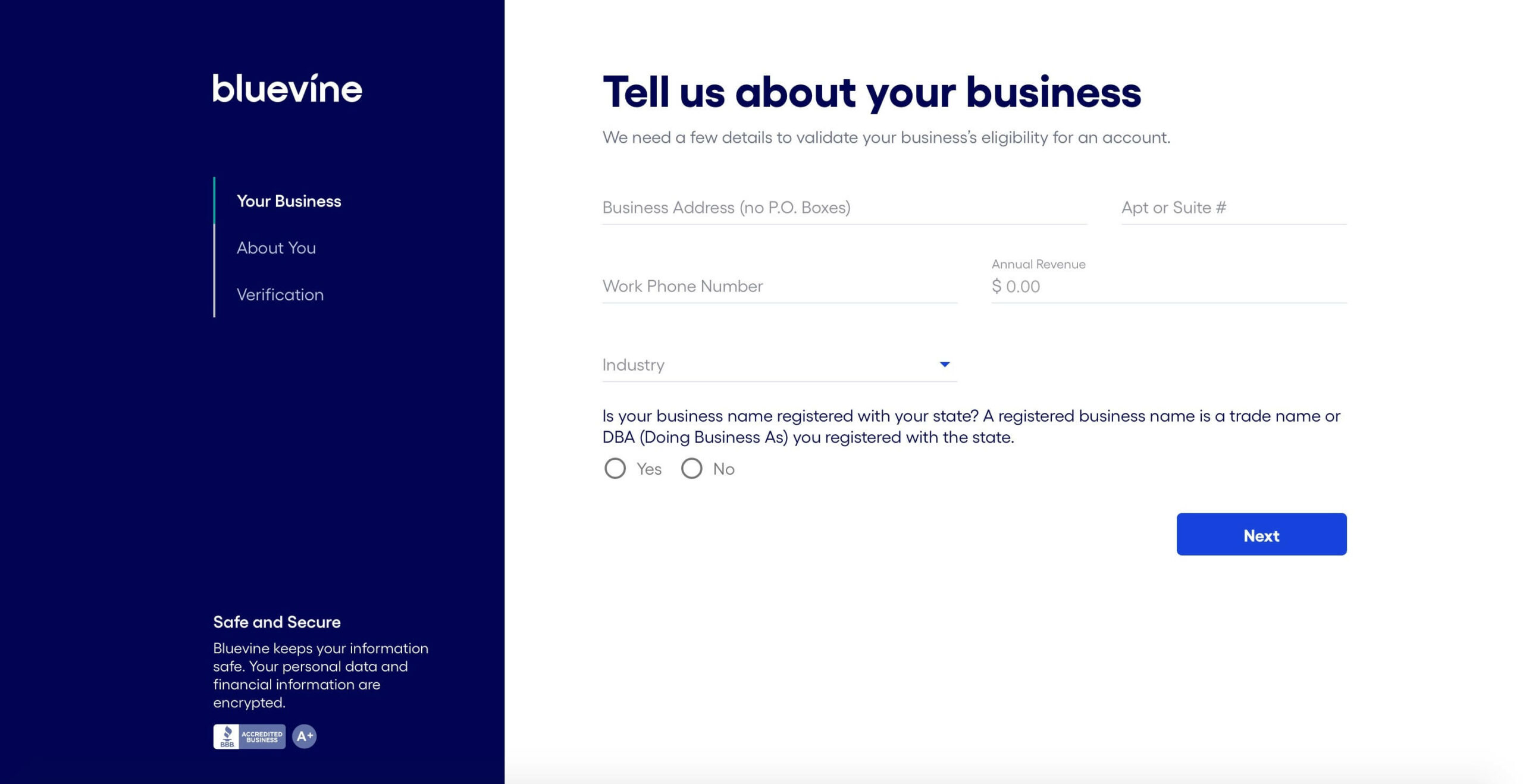Click the About You navigation icon
The width and height of the screenshot is (1523, 784).
pyautogui.click(x=276, y=247)
